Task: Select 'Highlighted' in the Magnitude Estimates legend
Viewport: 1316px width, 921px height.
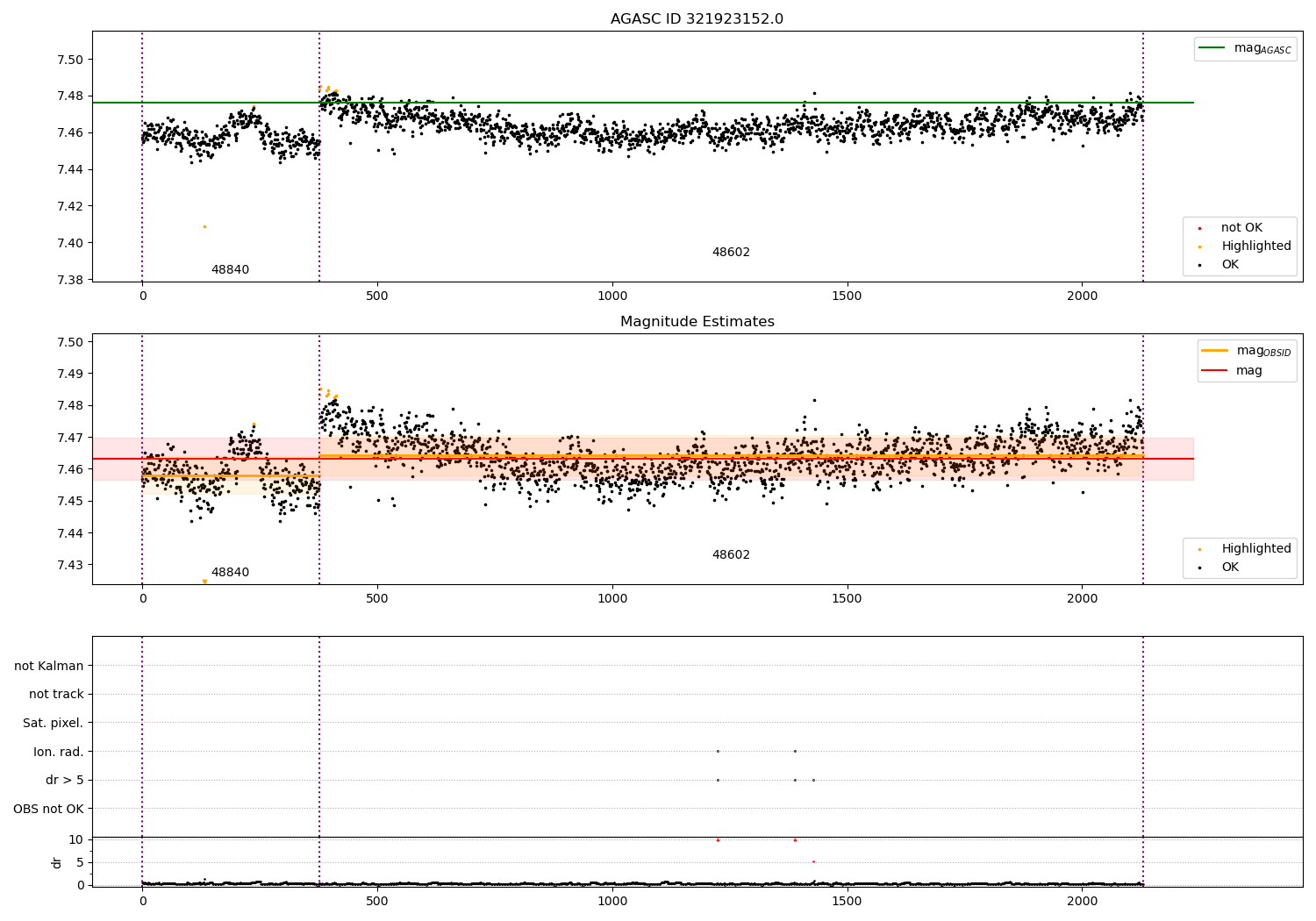Action: pyautogui.click(x=1255, y=549)
